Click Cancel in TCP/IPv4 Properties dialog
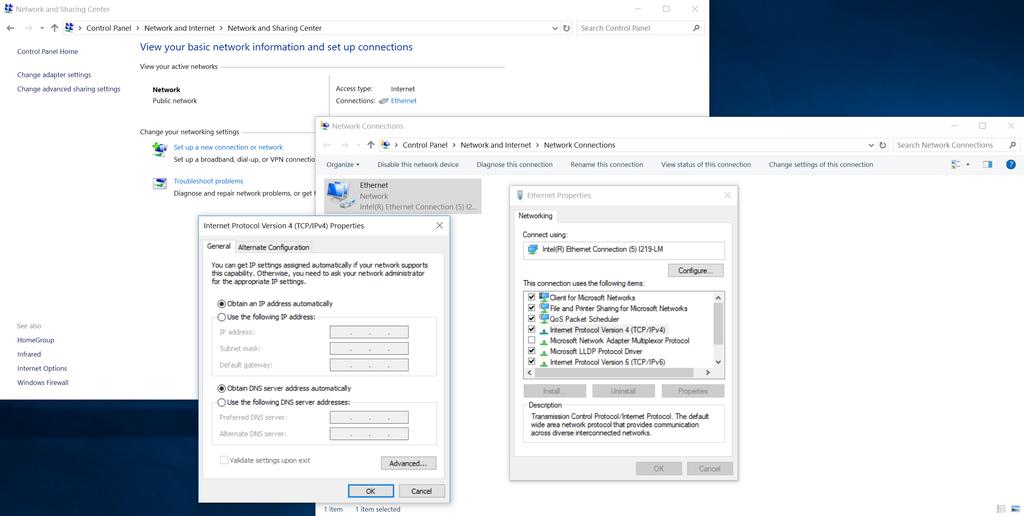Screen dimensions: 1024x516 coord(422,491)
